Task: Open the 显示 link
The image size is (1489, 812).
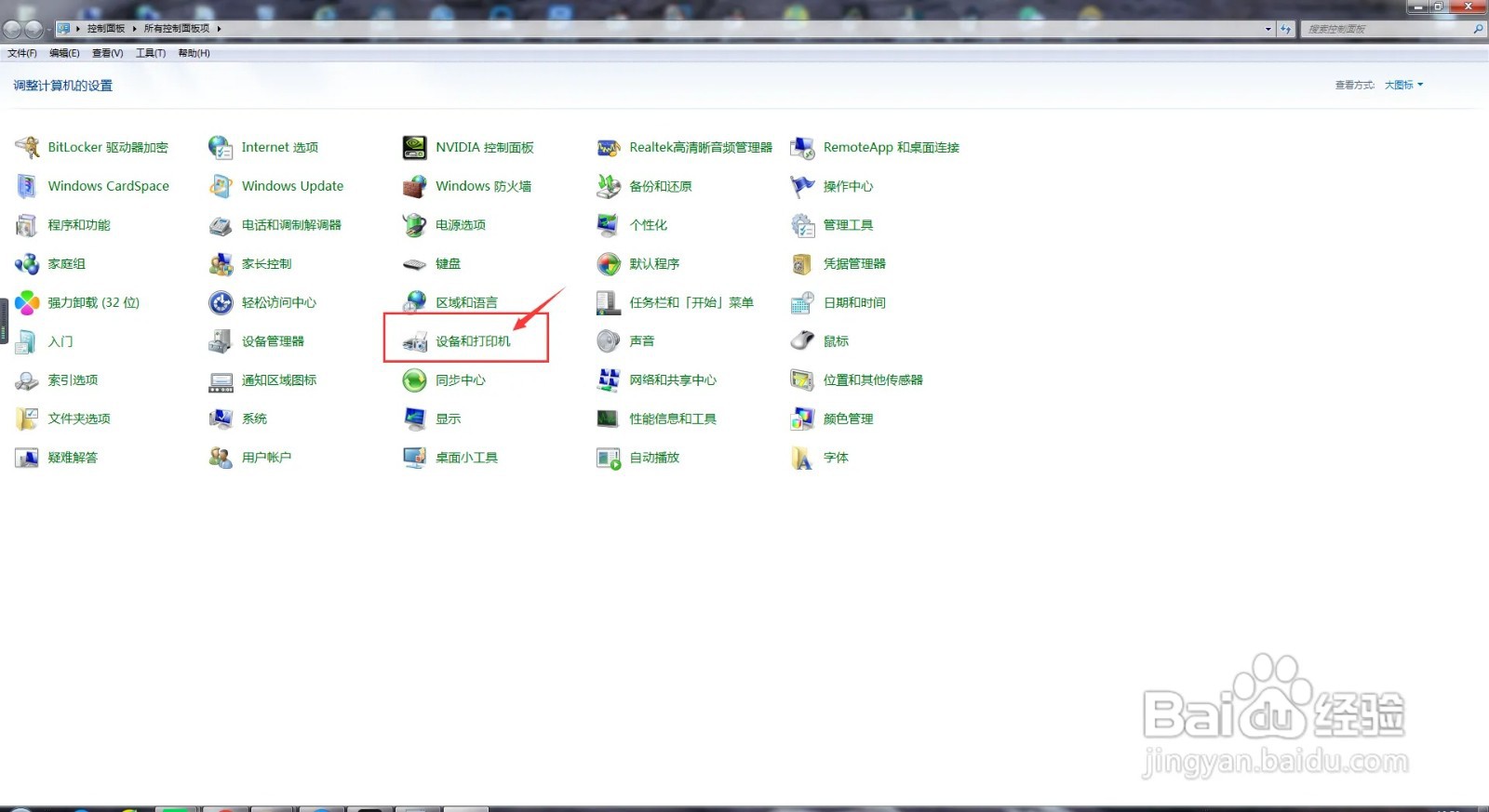Action: pyautogui.click(x=448, y=419)
